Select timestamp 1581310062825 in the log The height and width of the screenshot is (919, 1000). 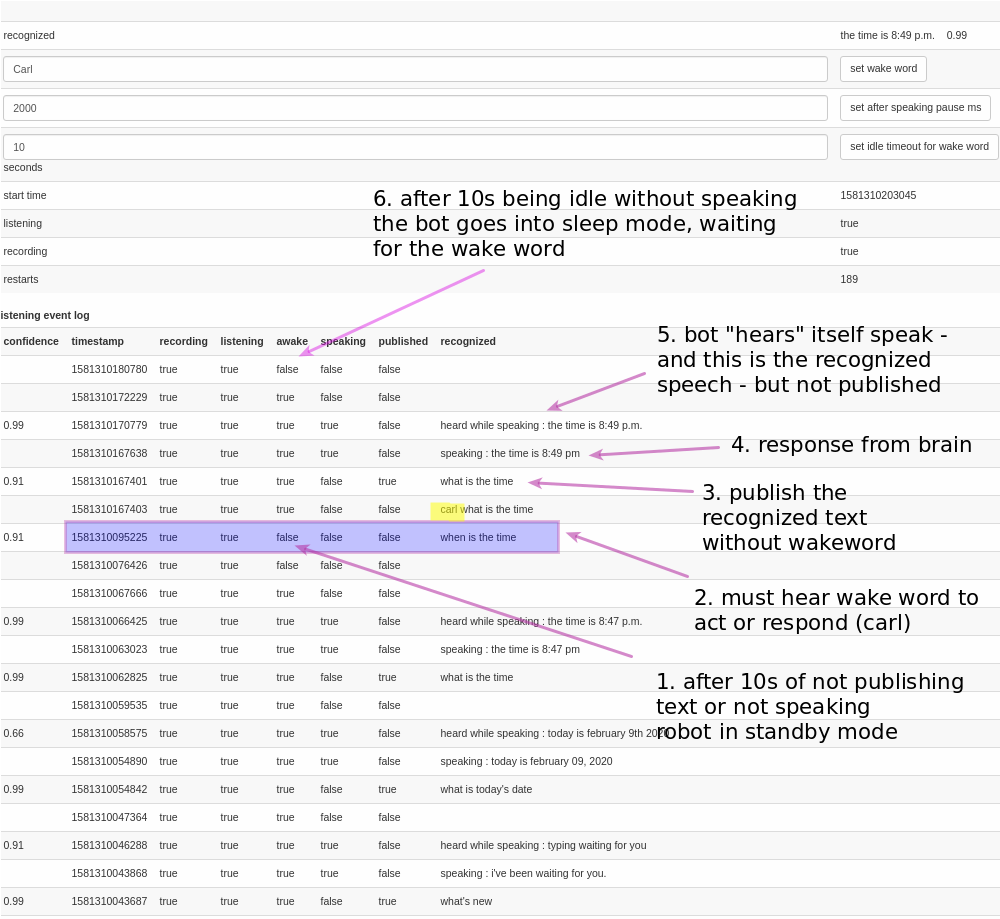point(109,677)
